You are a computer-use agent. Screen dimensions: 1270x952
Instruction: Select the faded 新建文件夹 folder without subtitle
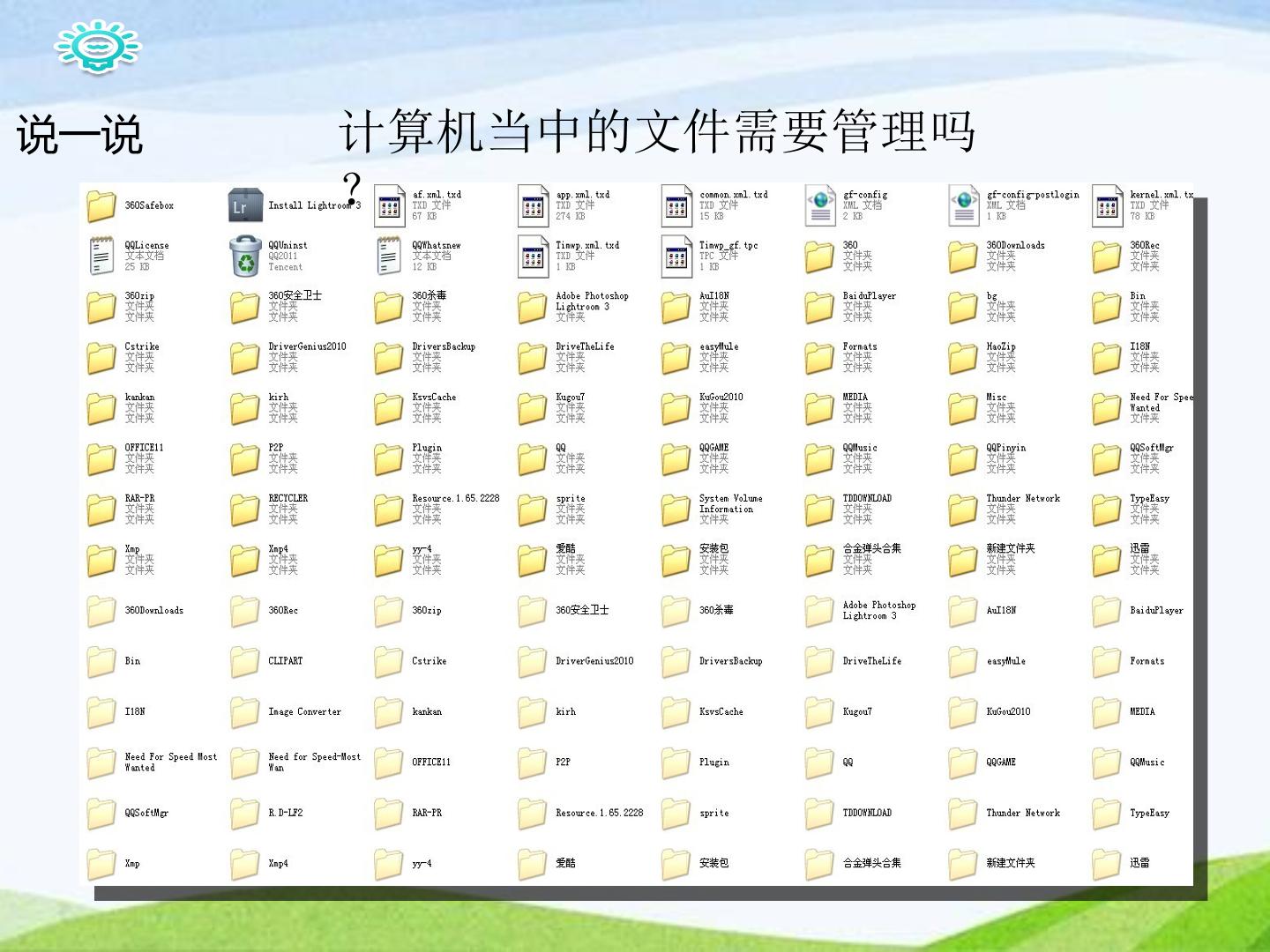pyautogui.click(x=963, y=864)
